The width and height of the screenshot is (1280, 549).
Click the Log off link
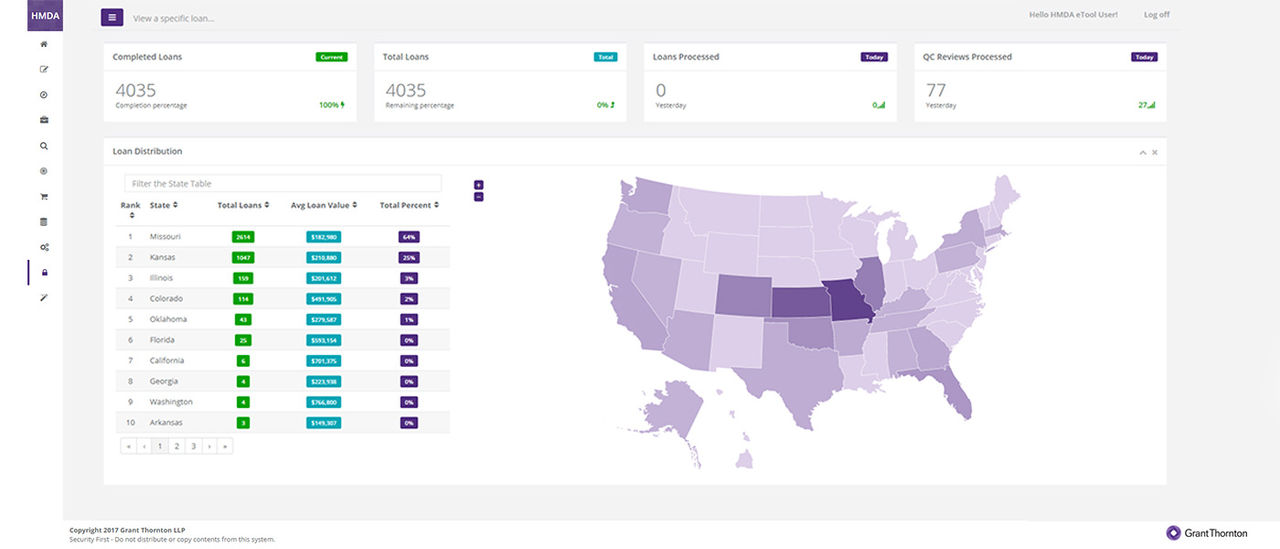1156,15
